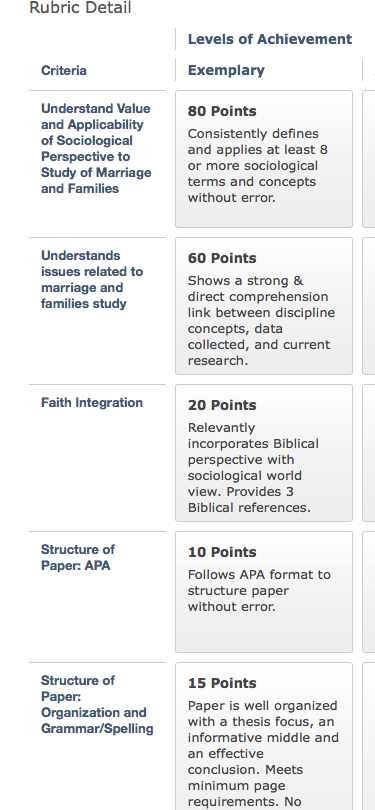Select the 80 Points exemplary cell
This screenshot has height=810, width=375.
pos(264,159)
